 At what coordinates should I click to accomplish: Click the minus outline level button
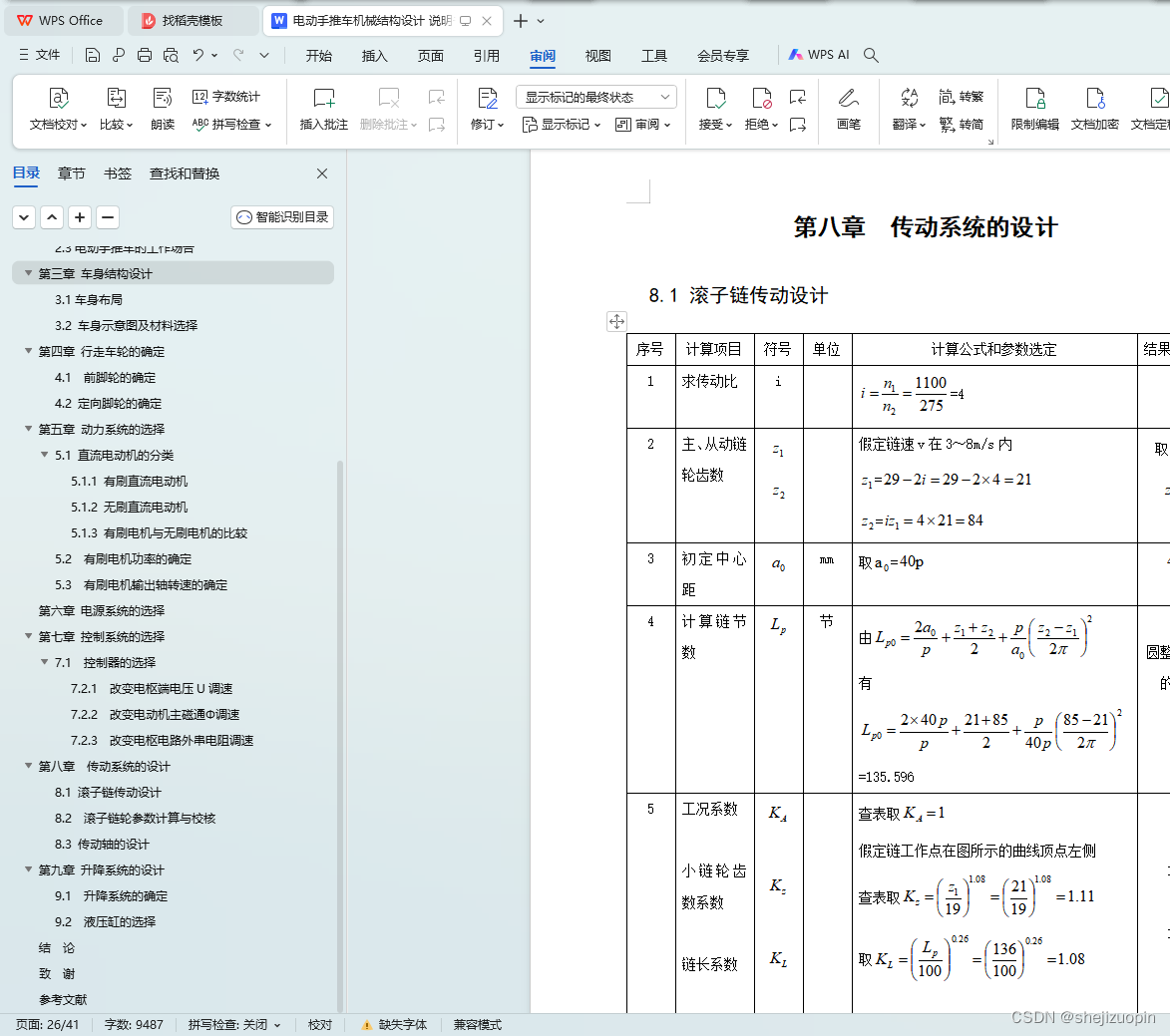pos(108,217)
